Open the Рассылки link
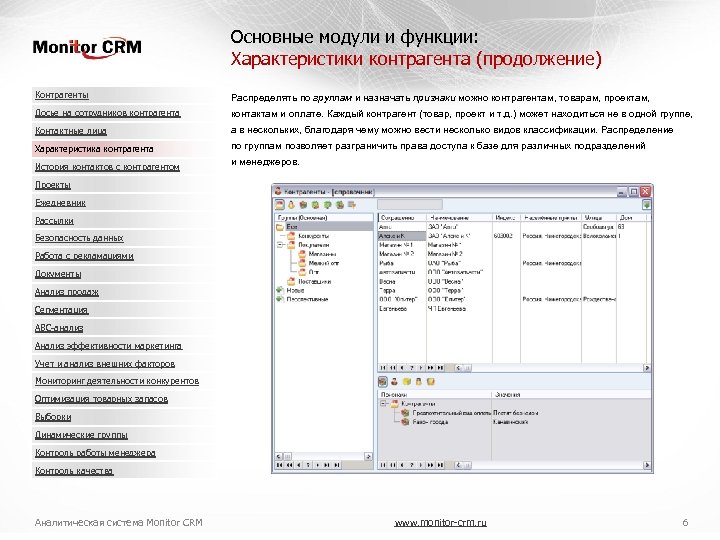The image size is (720, 540). tap(54, 220)
